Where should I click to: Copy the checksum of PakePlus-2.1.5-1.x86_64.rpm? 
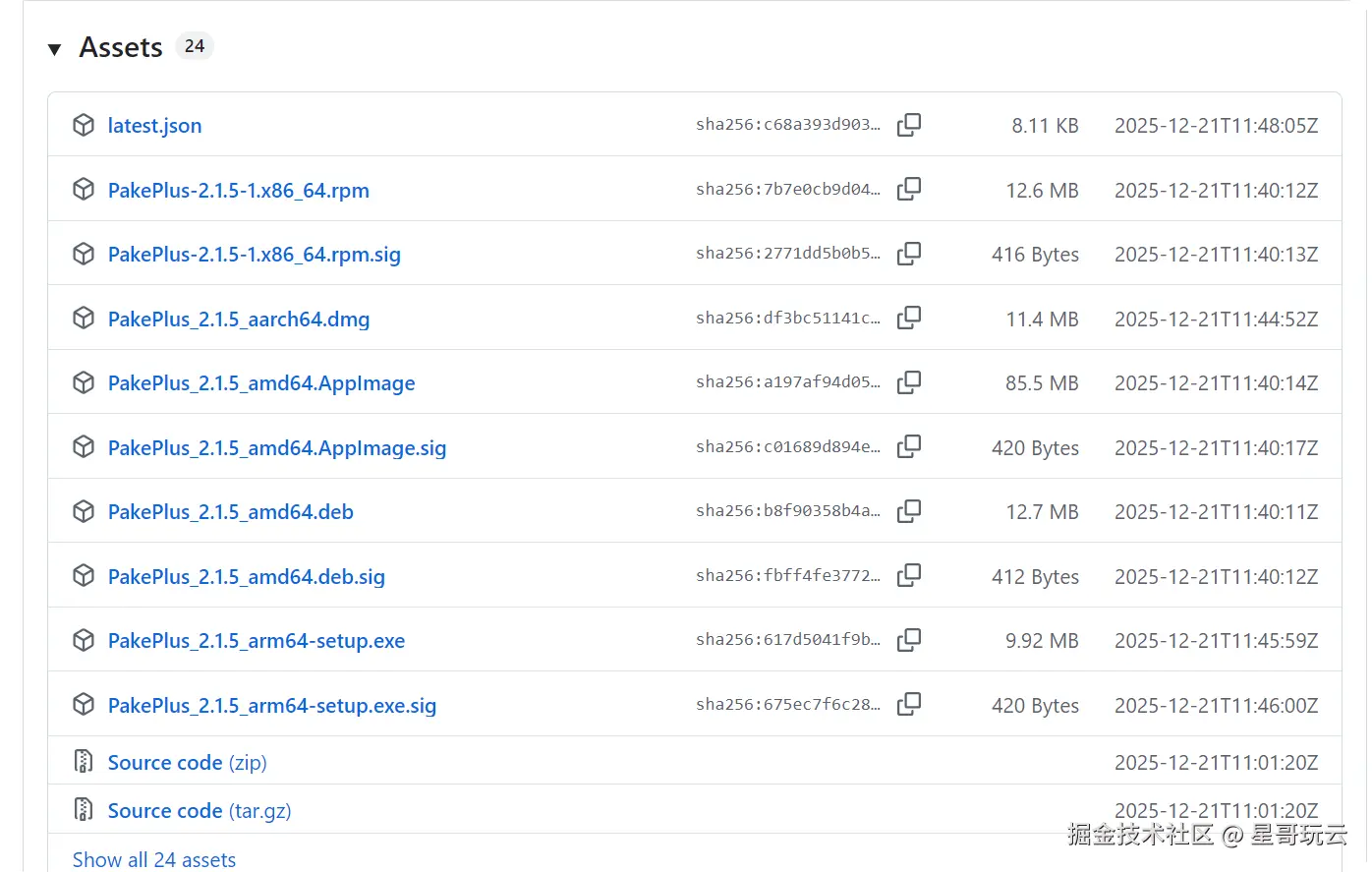pos(909,189)
